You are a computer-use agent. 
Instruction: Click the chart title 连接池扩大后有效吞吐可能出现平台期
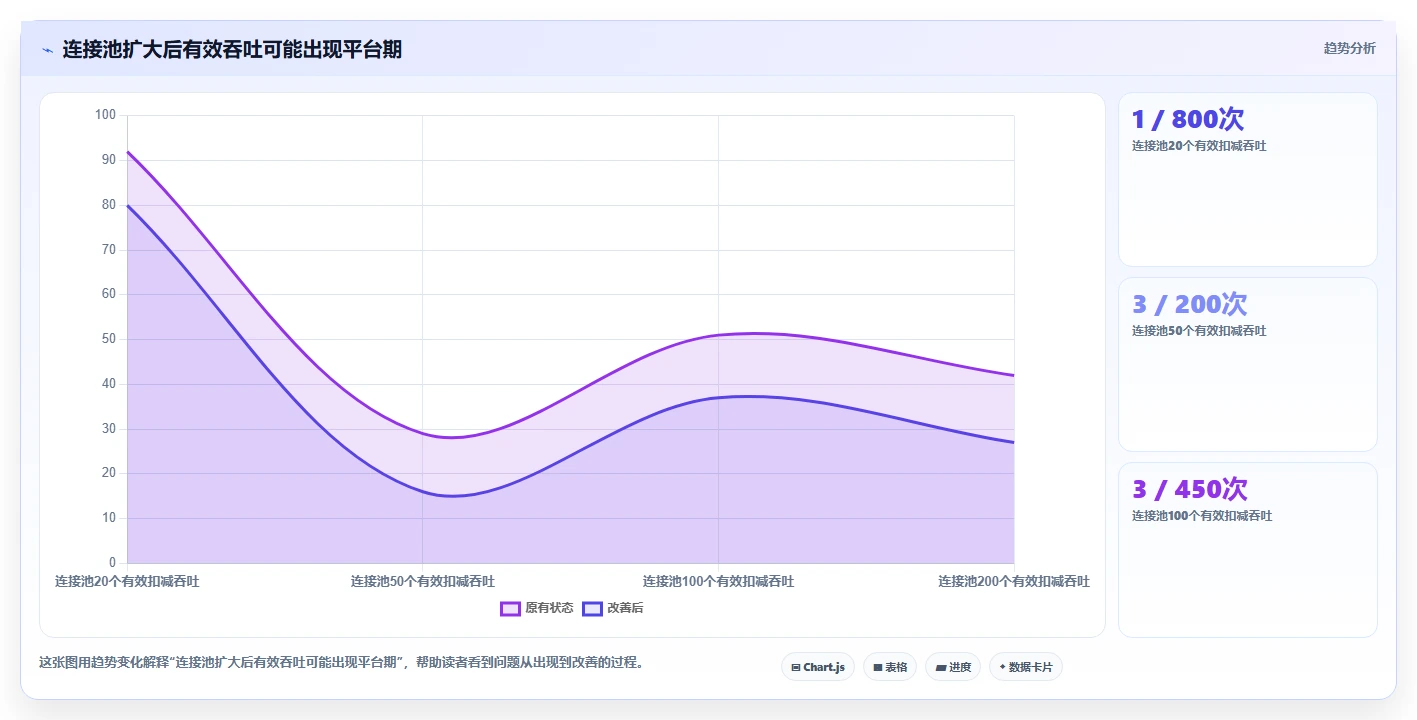coord(232,49)
